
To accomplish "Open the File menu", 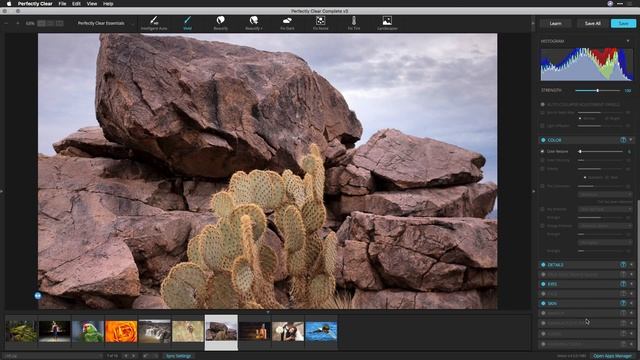I will (62, 4).
